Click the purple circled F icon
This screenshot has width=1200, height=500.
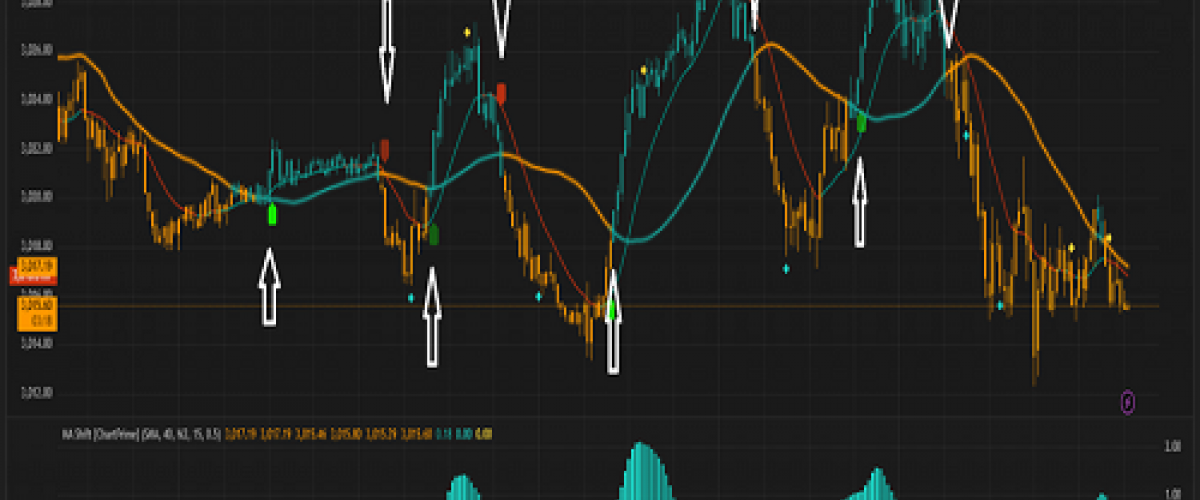(1127, 402)
